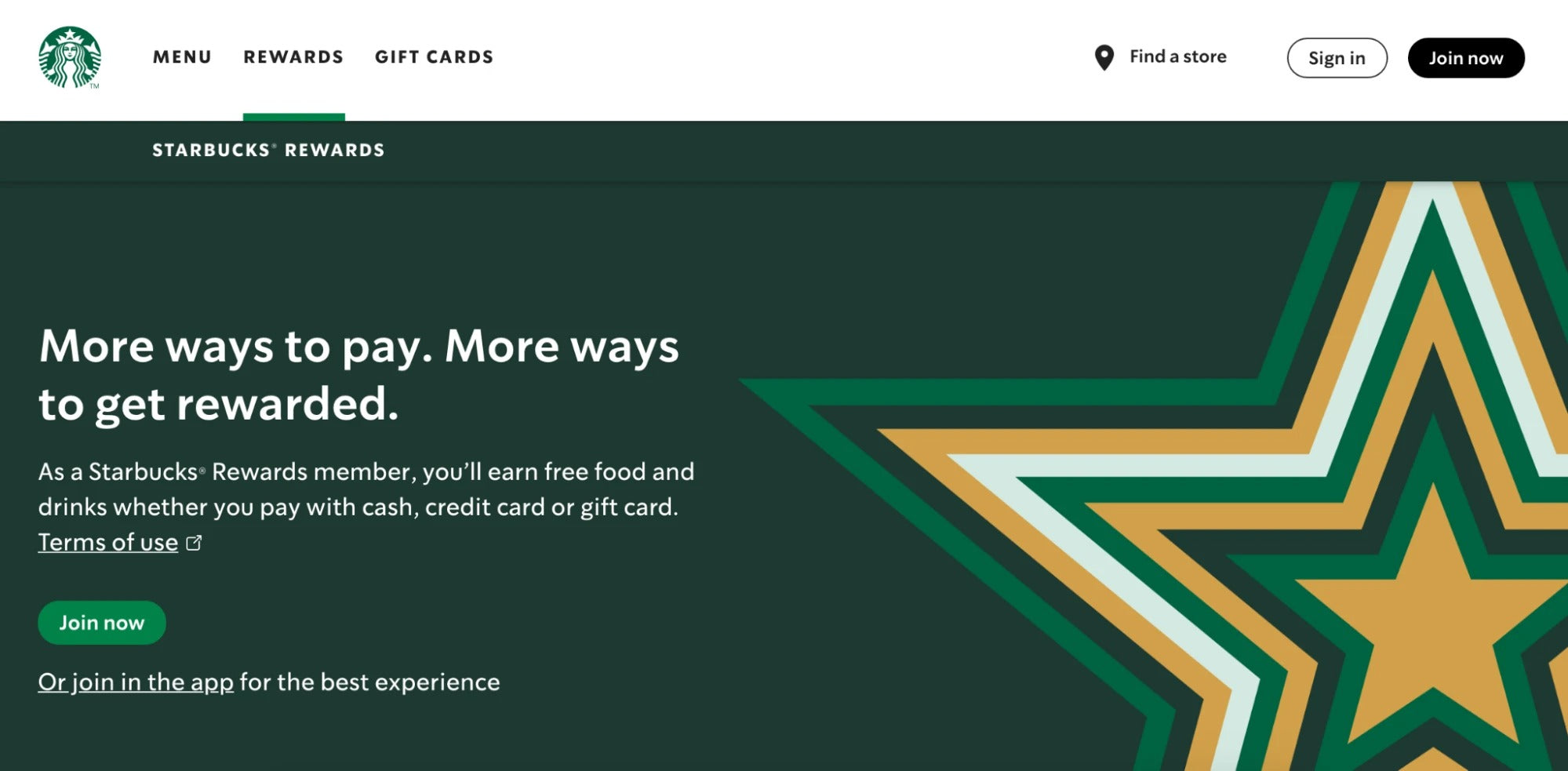Screen dimensions: 1568x771
Task: Click the Starbucks Rewards subnav label
Action: coord(268,150)
